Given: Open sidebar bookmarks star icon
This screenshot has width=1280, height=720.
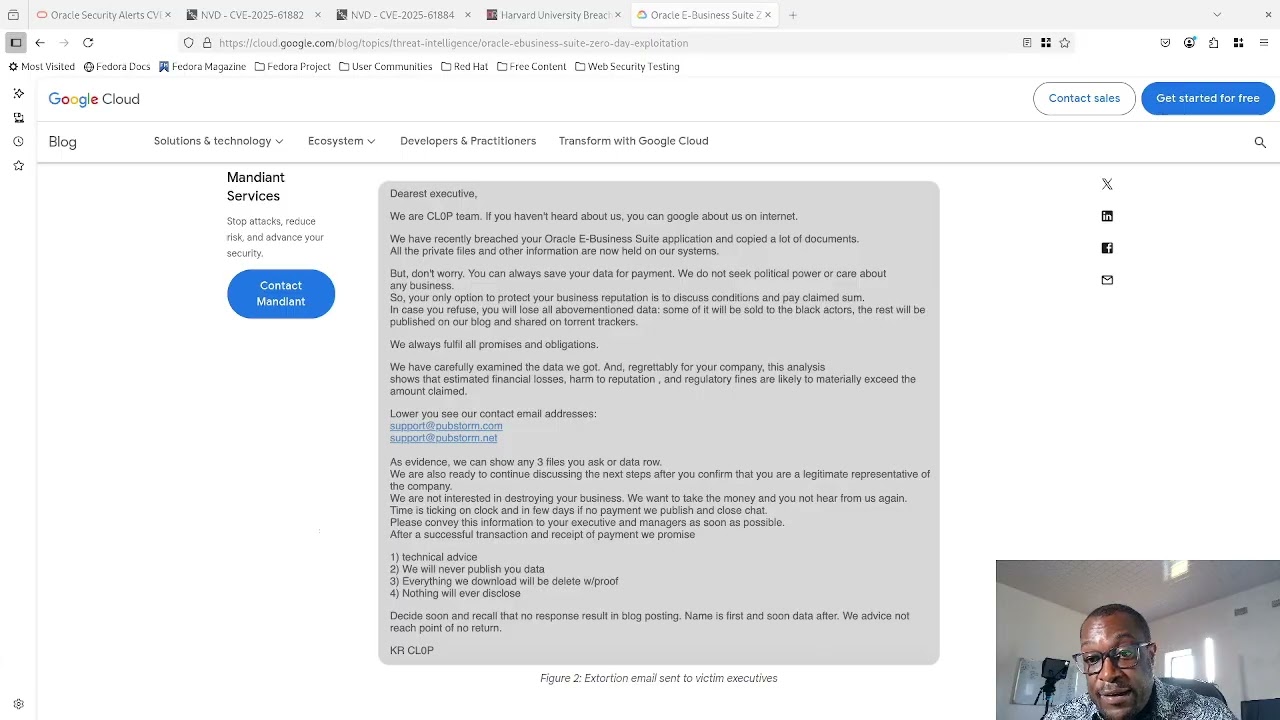Looking at the screenshot, I should coord(18,165).
